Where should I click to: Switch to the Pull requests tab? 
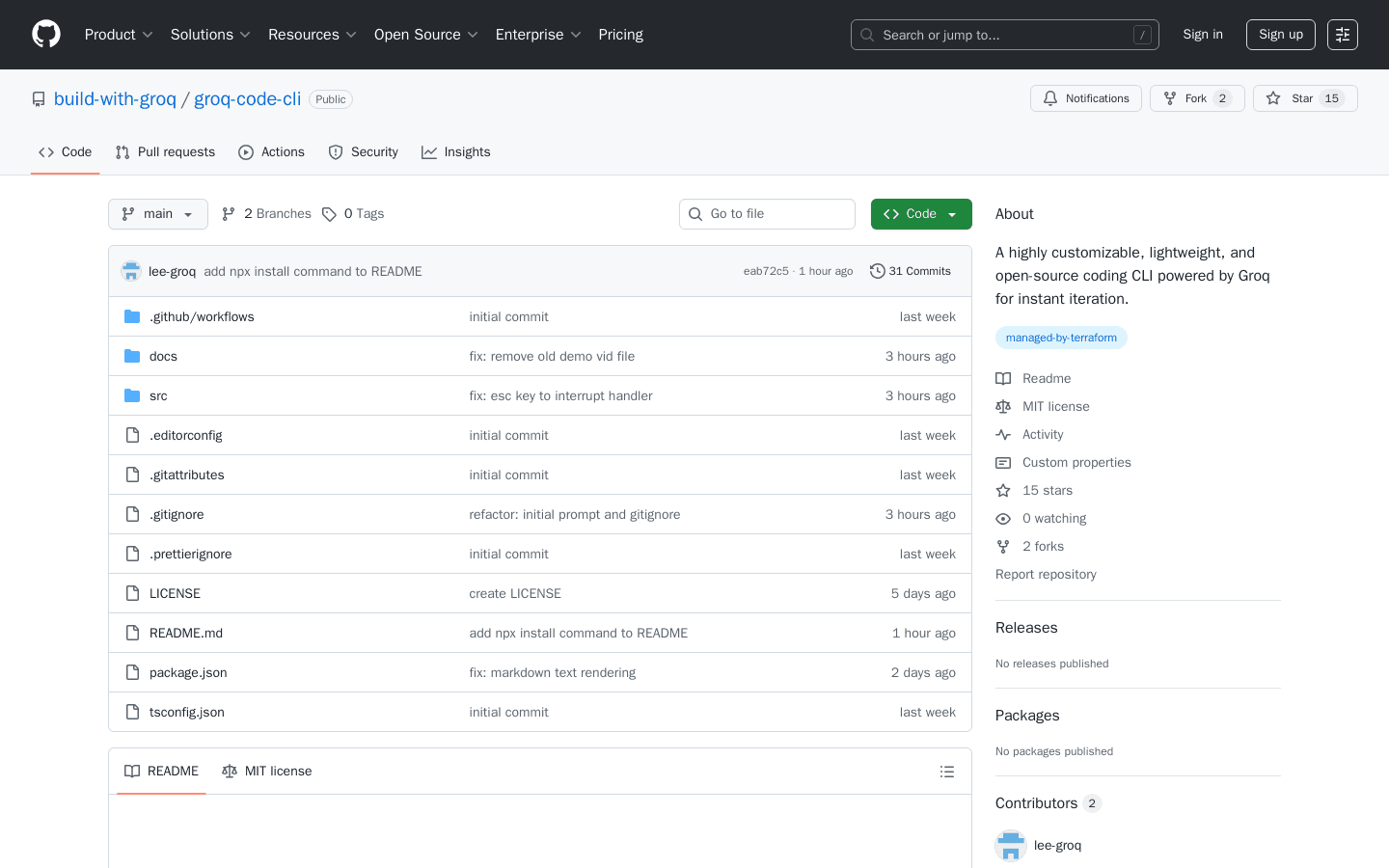[x=165, y=152]
